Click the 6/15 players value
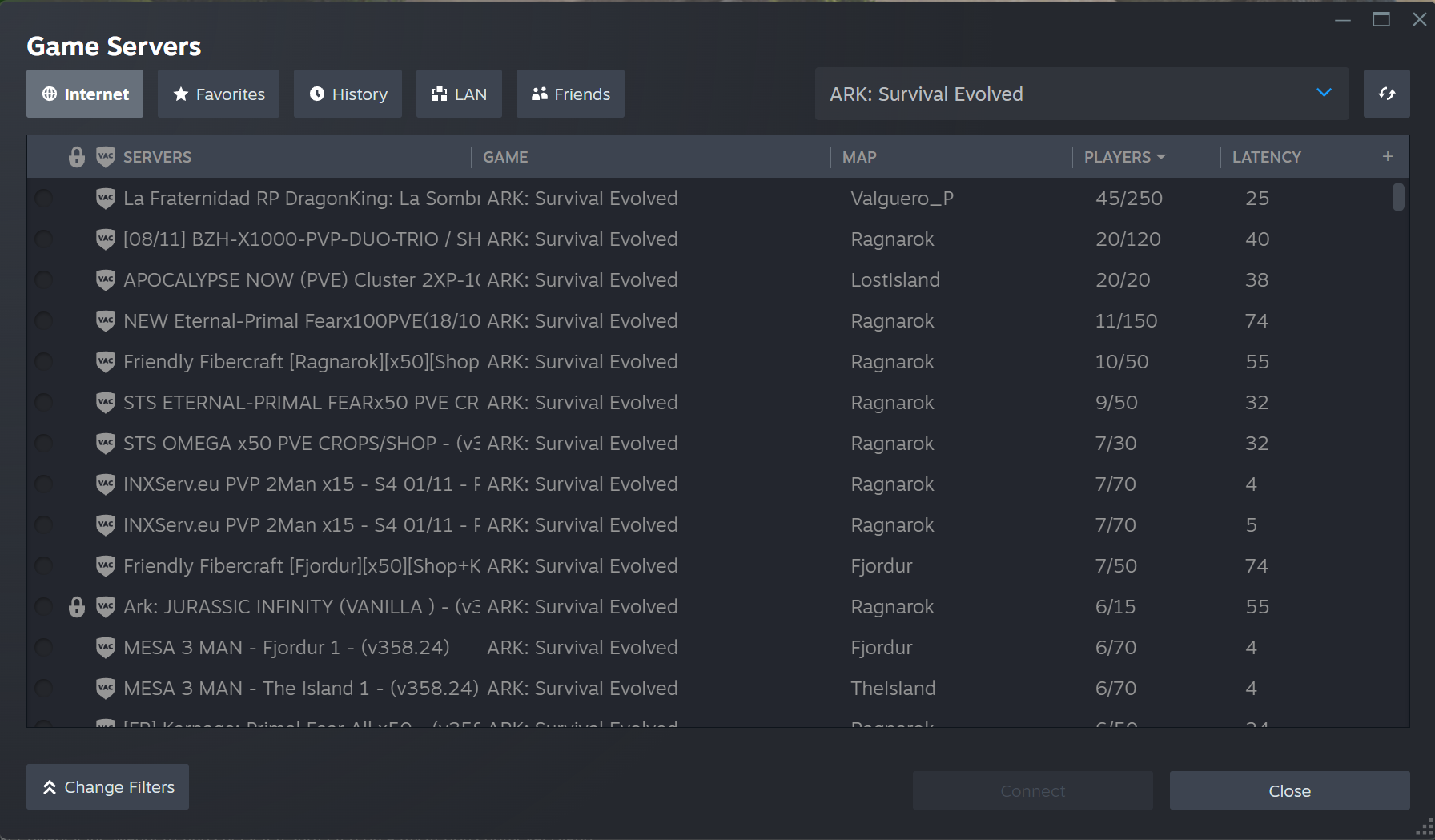Image resolution: width=1435 pixels, height=840 pixels. click(1115, 606)
